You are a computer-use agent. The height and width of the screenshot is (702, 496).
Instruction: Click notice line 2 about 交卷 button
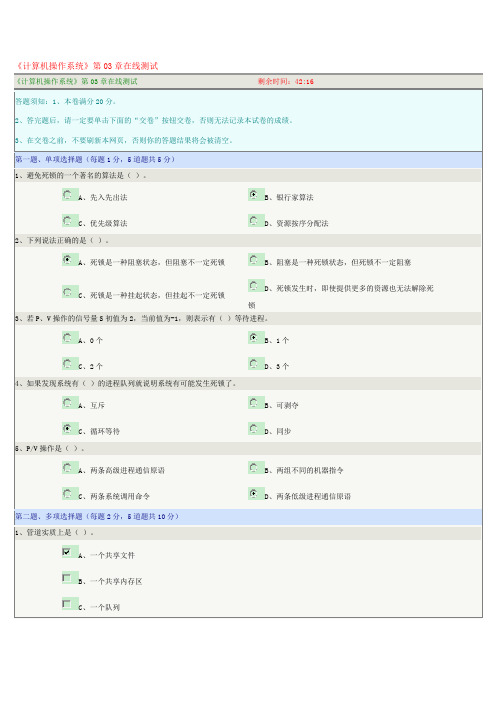154,120
